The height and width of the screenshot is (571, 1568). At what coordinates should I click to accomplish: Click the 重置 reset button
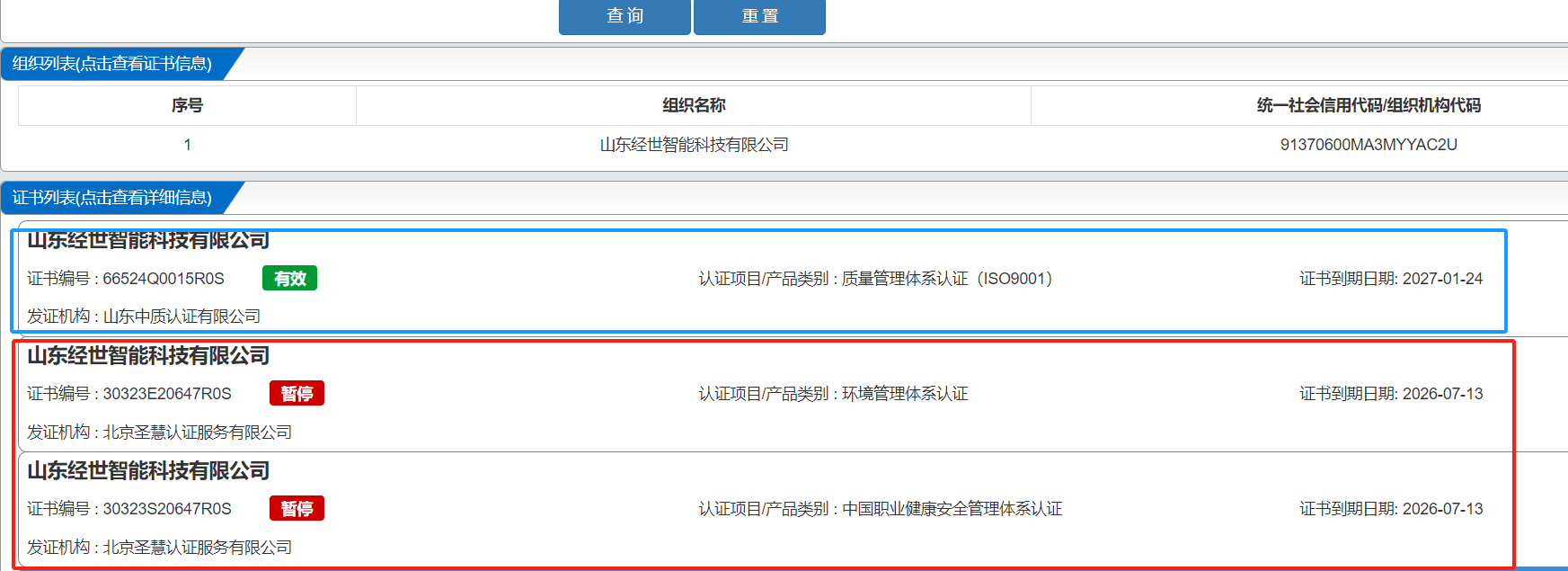pyautogui.click(x=759, y=16)
